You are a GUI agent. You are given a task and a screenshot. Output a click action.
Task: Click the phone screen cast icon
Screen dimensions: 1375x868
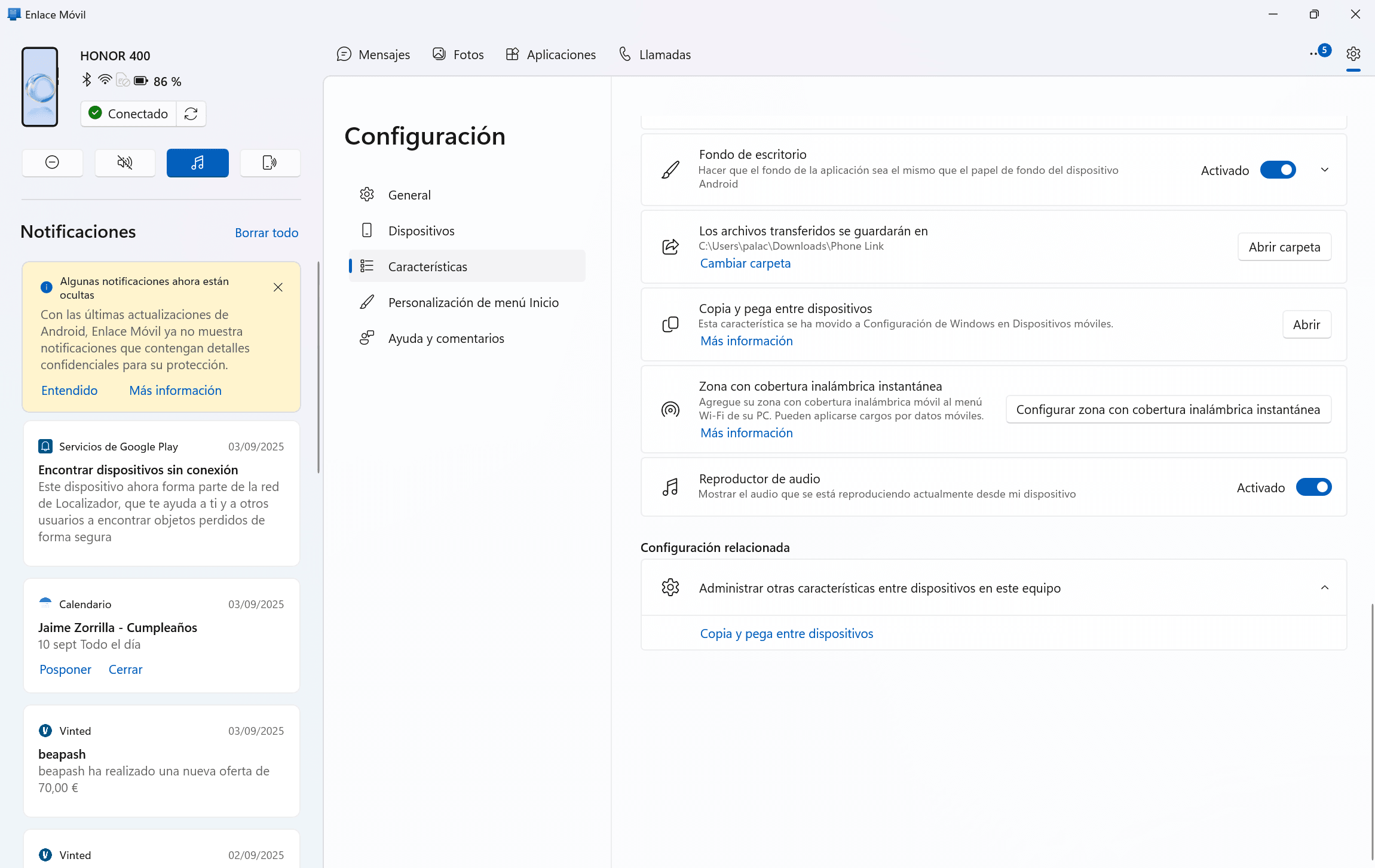tap(270, 162)
